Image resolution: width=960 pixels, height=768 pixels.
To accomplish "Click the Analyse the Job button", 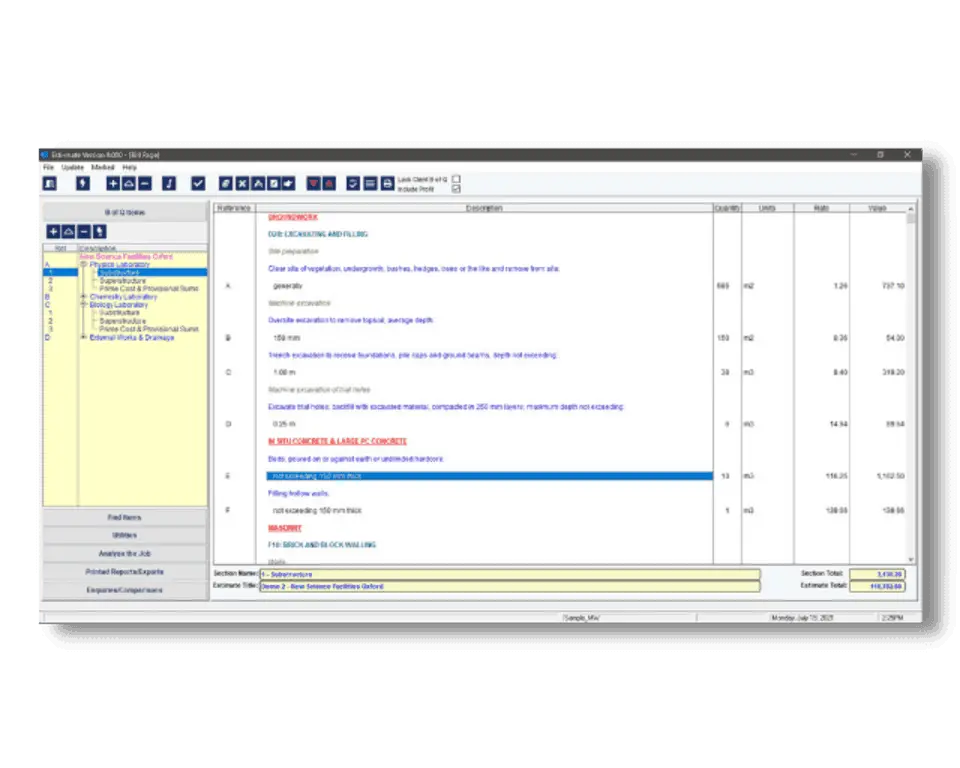I will (x=125, y=553).
